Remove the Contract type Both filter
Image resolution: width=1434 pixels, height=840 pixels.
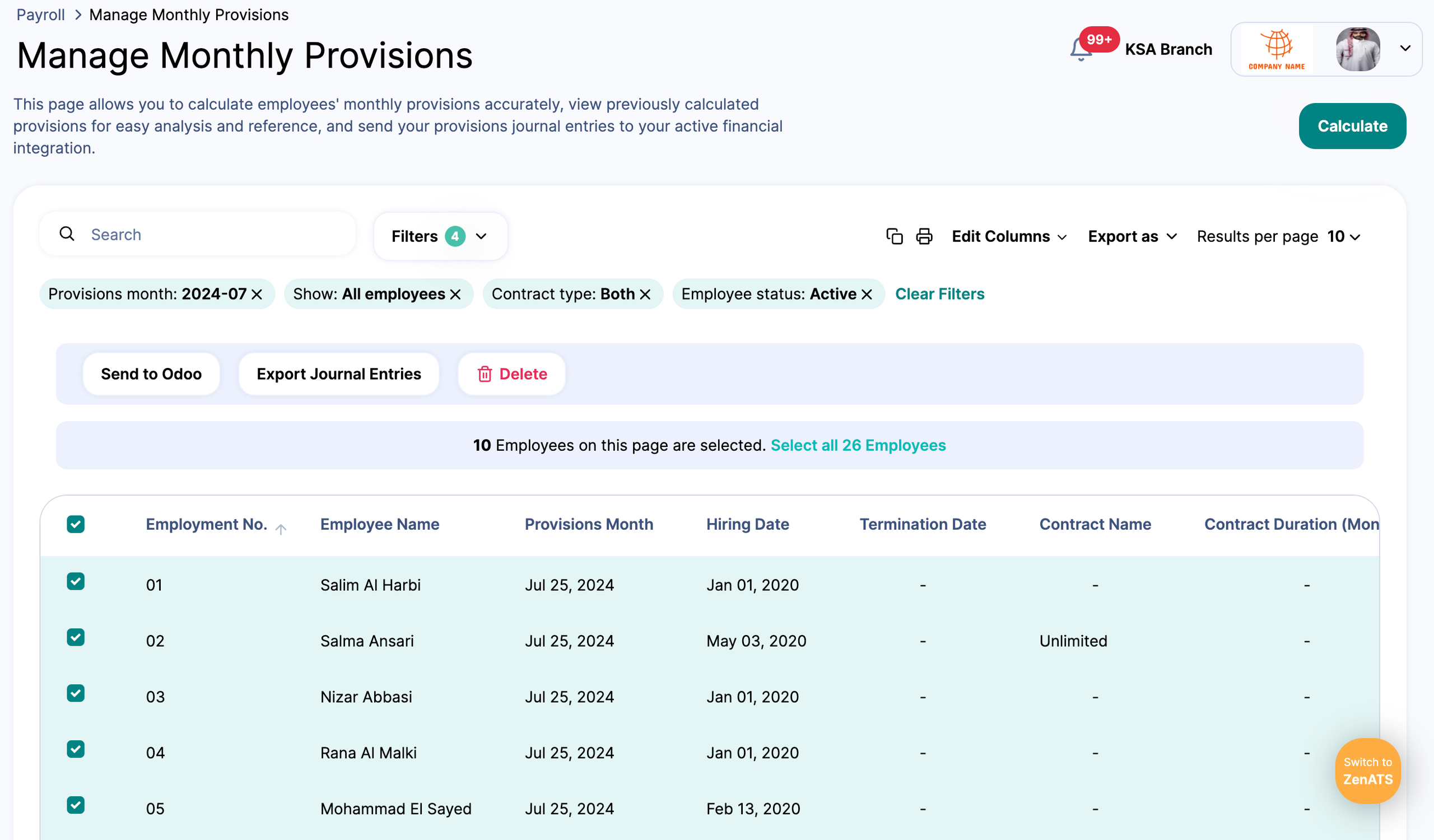645,294
